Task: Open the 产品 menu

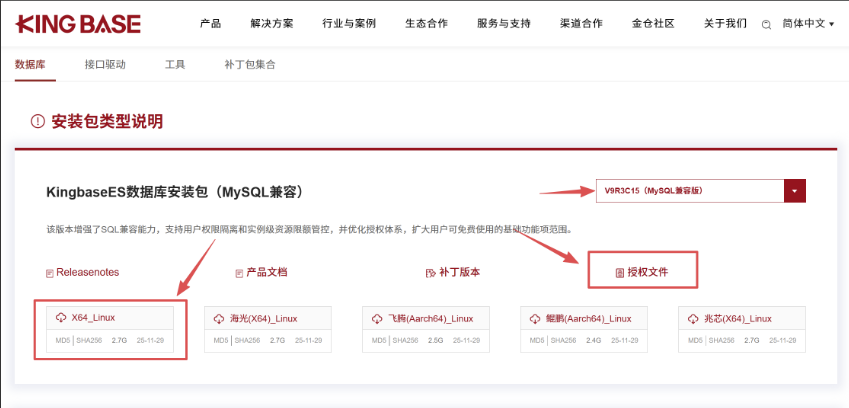Action: 211,23
